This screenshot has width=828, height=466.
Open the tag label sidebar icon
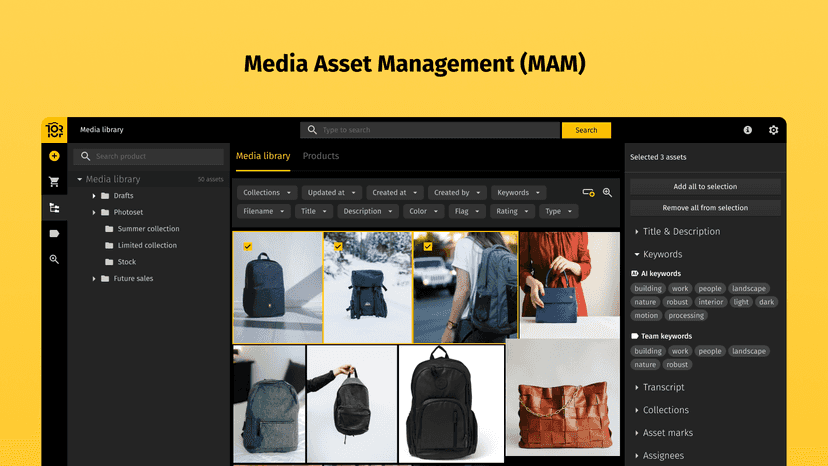pyautogui.click(x=54, y=234)
